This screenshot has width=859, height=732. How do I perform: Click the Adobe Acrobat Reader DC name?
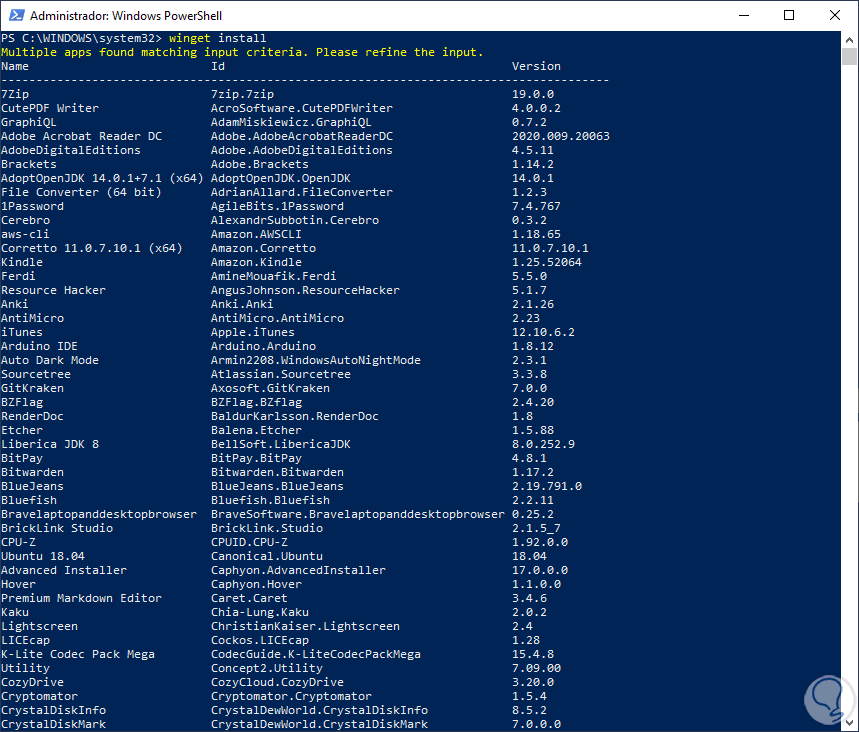click(x=81, y=136)
